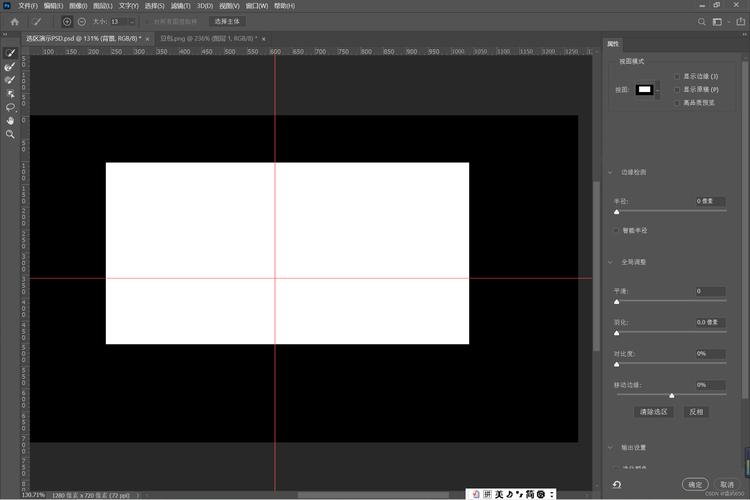Open the 选择(S) menu
The image size is (750, 500).
[154, 6]
